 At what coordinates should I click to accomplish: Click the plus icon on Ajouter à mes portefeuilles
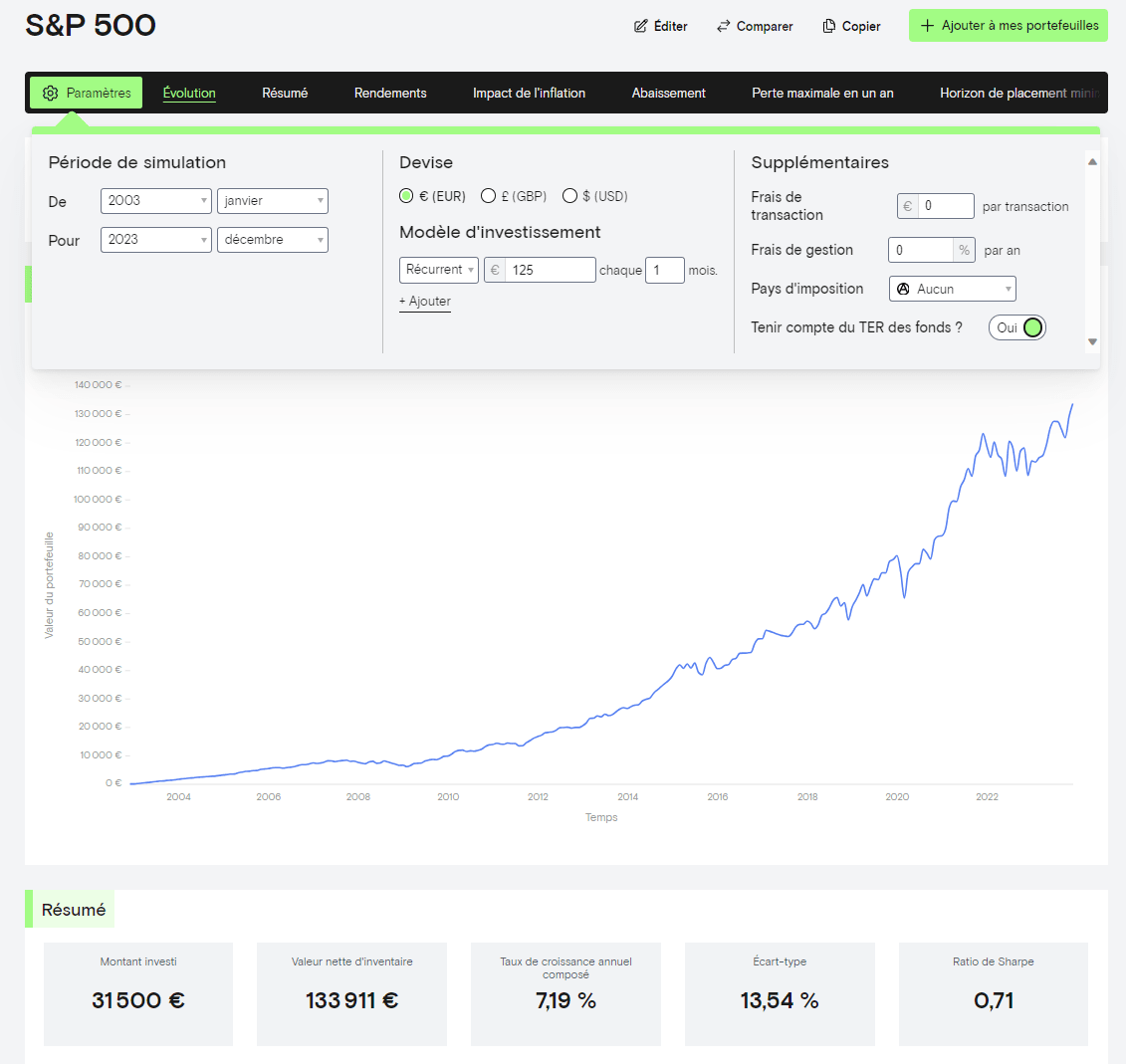pos(927,26)
